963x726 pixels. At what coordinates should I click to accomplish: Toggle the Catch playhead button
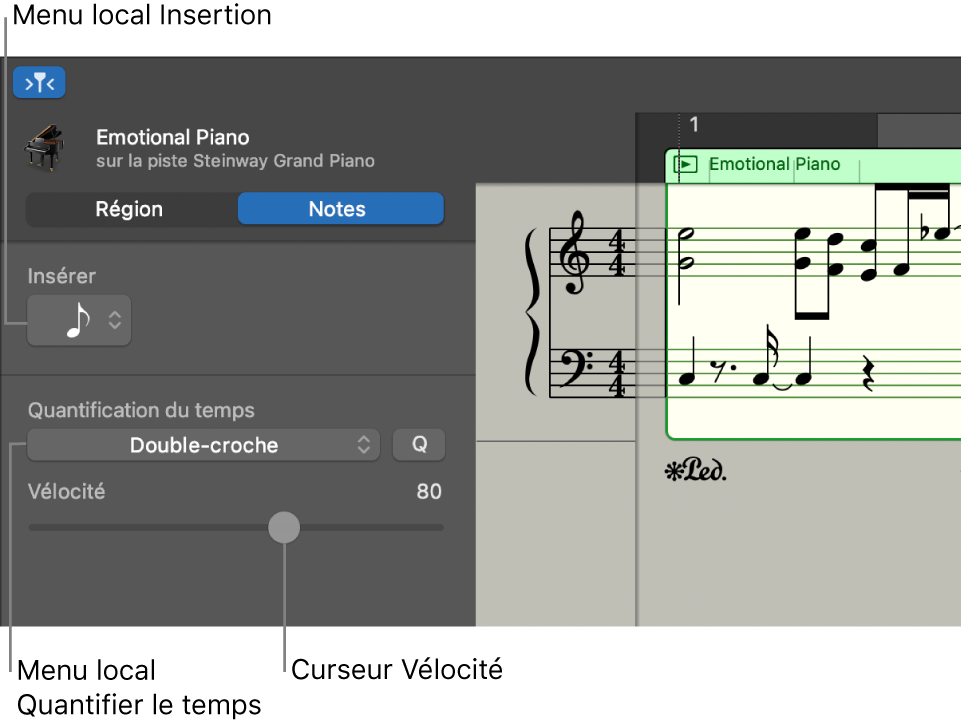[x=39, y=83]
